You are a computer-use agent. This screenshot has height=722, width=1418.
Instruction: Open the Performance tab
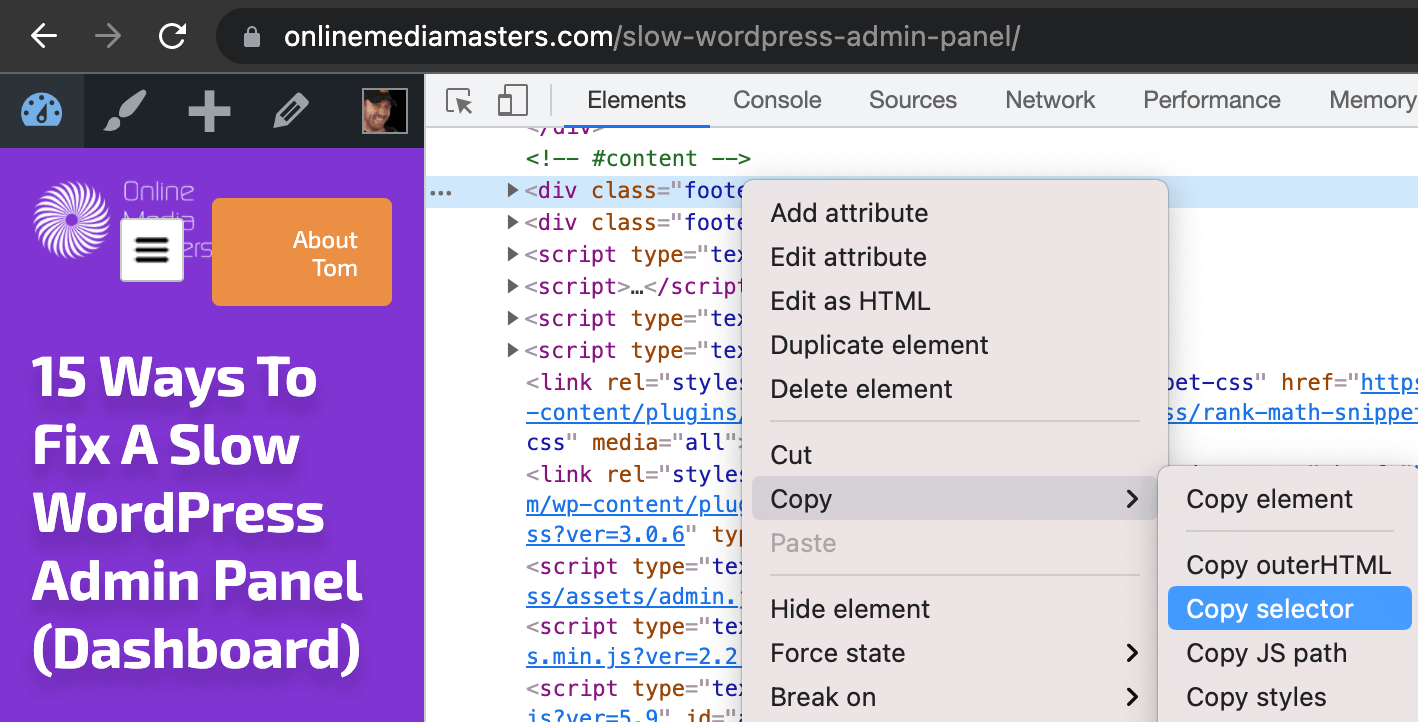click(1212, 100)
